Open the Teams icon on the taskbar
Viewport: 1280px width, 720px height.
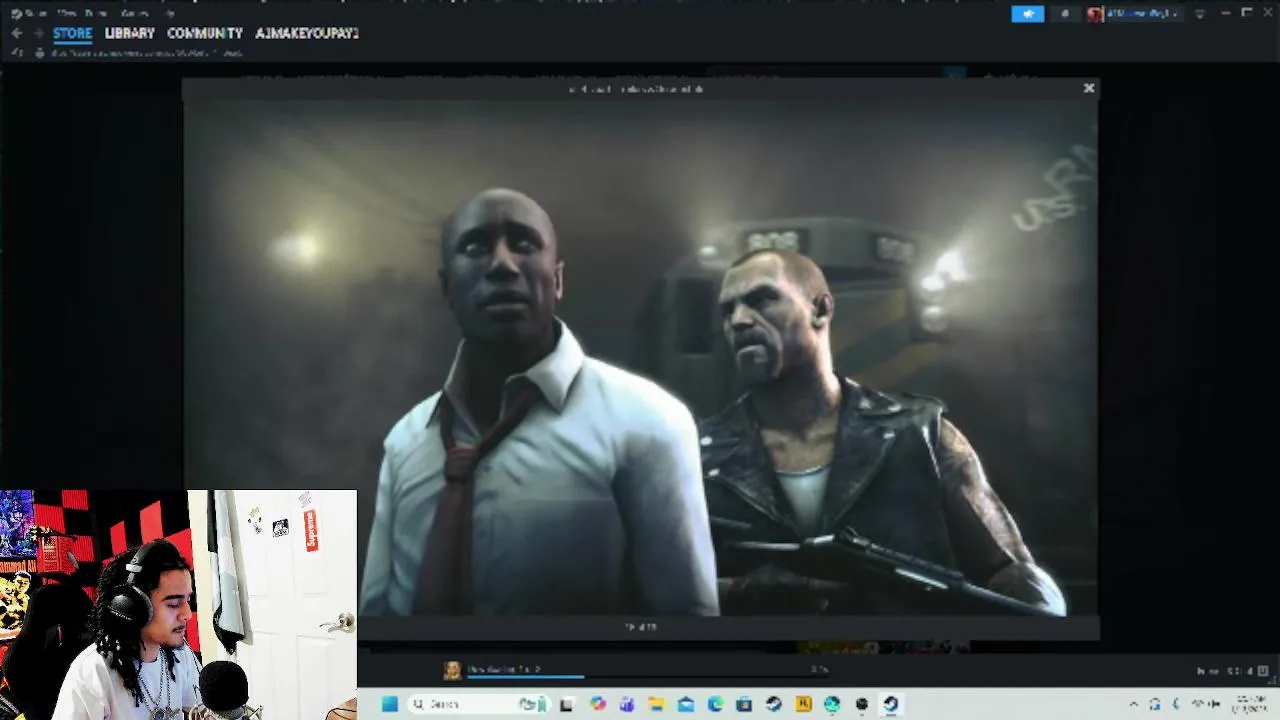[x=627, y=704]
